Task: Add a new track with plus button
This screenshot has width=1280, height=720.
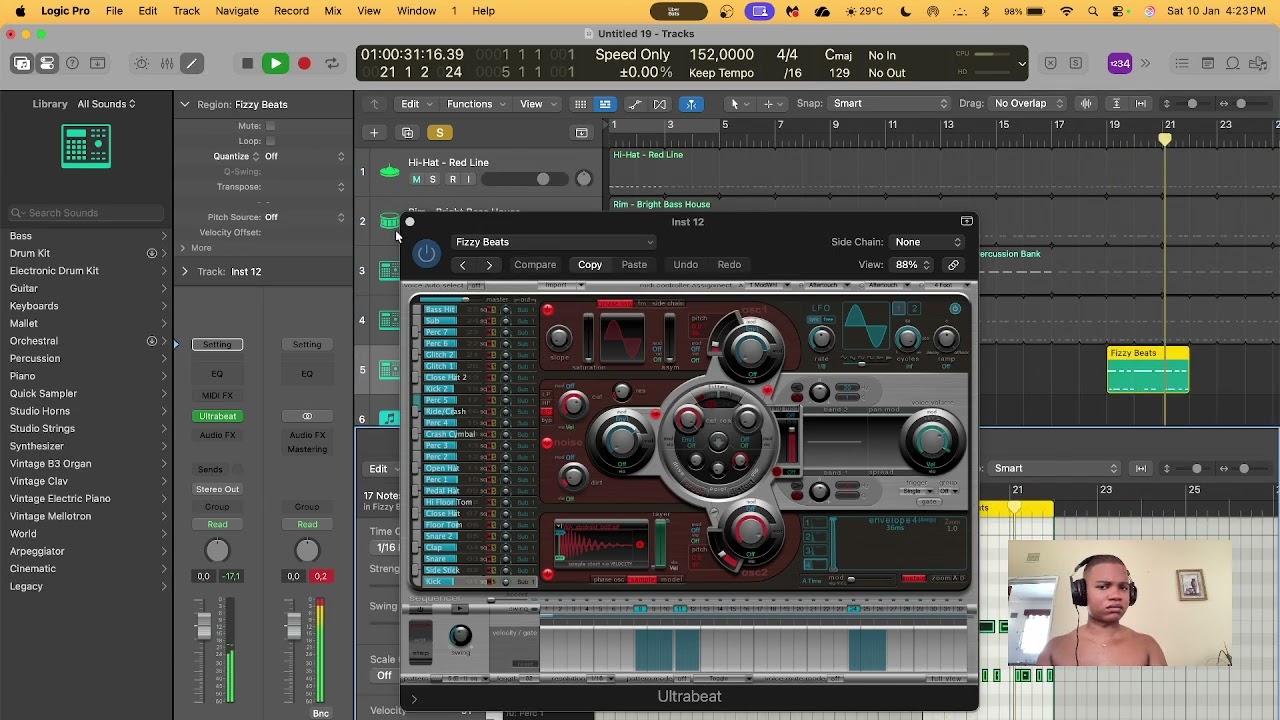Action: [x=374, y=133]
